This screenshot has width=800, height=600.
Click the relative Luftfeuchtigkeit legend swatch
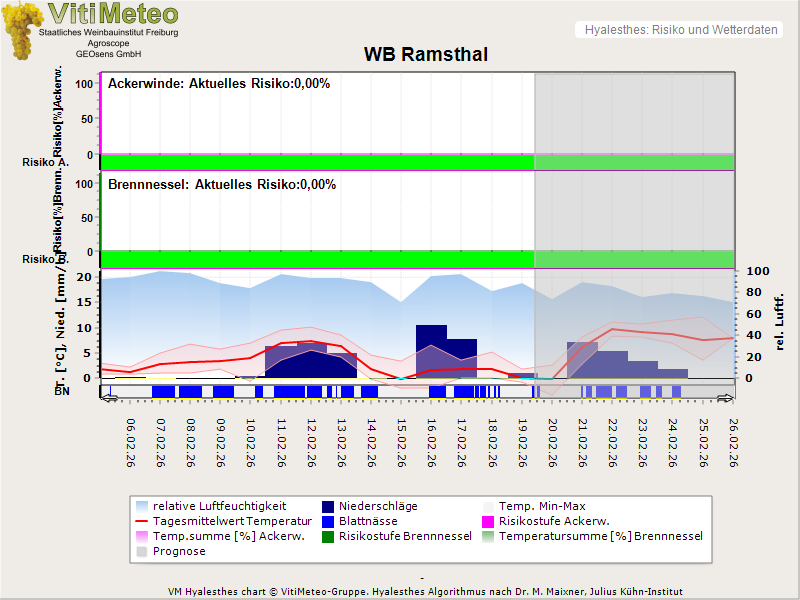pyautogui.click(x=142, y=507)
